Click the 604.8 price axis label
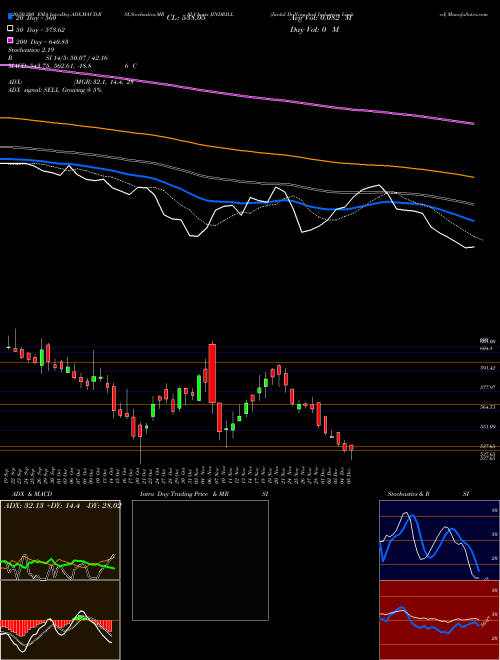500x660 pixels. [487, 349]
